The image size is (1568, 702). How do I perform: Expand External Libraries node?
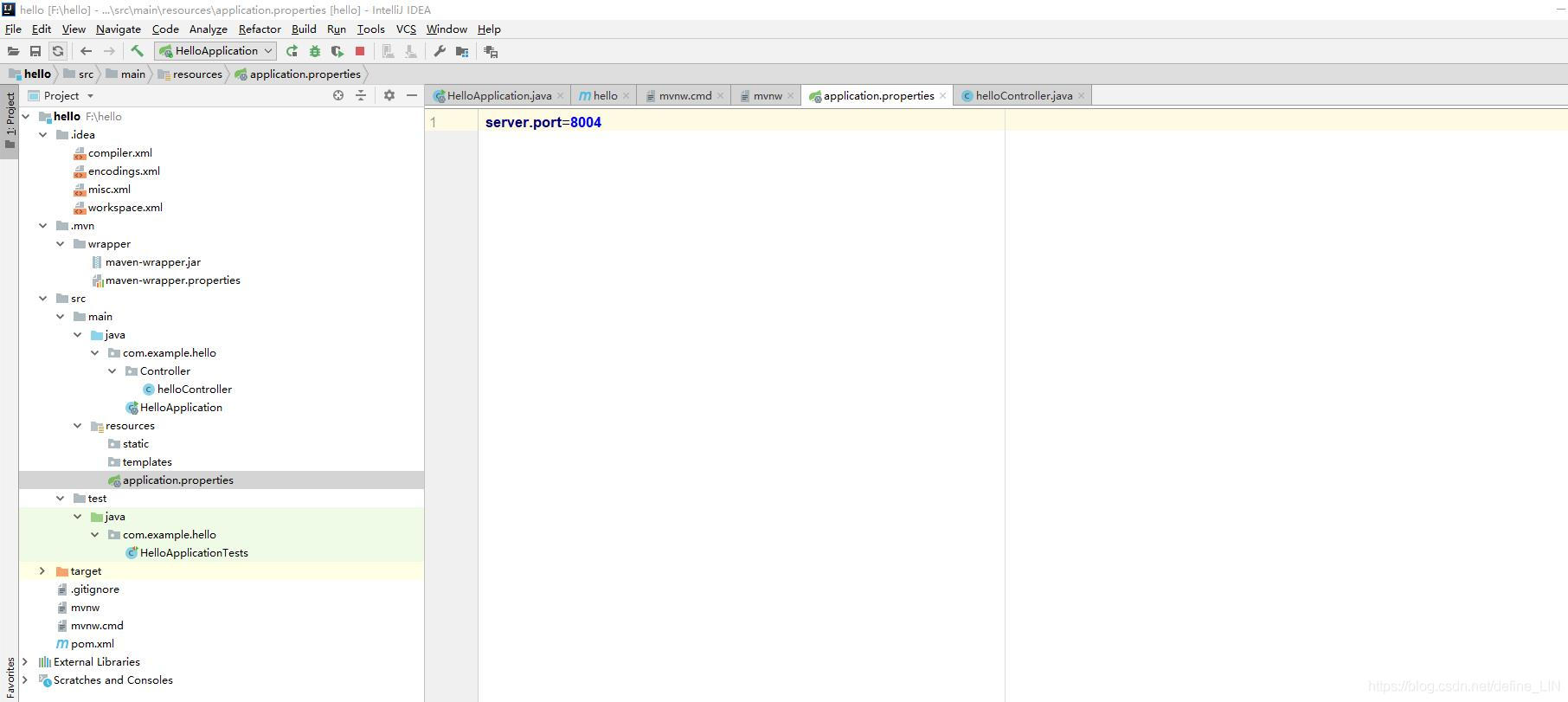[x=25, y=661]
